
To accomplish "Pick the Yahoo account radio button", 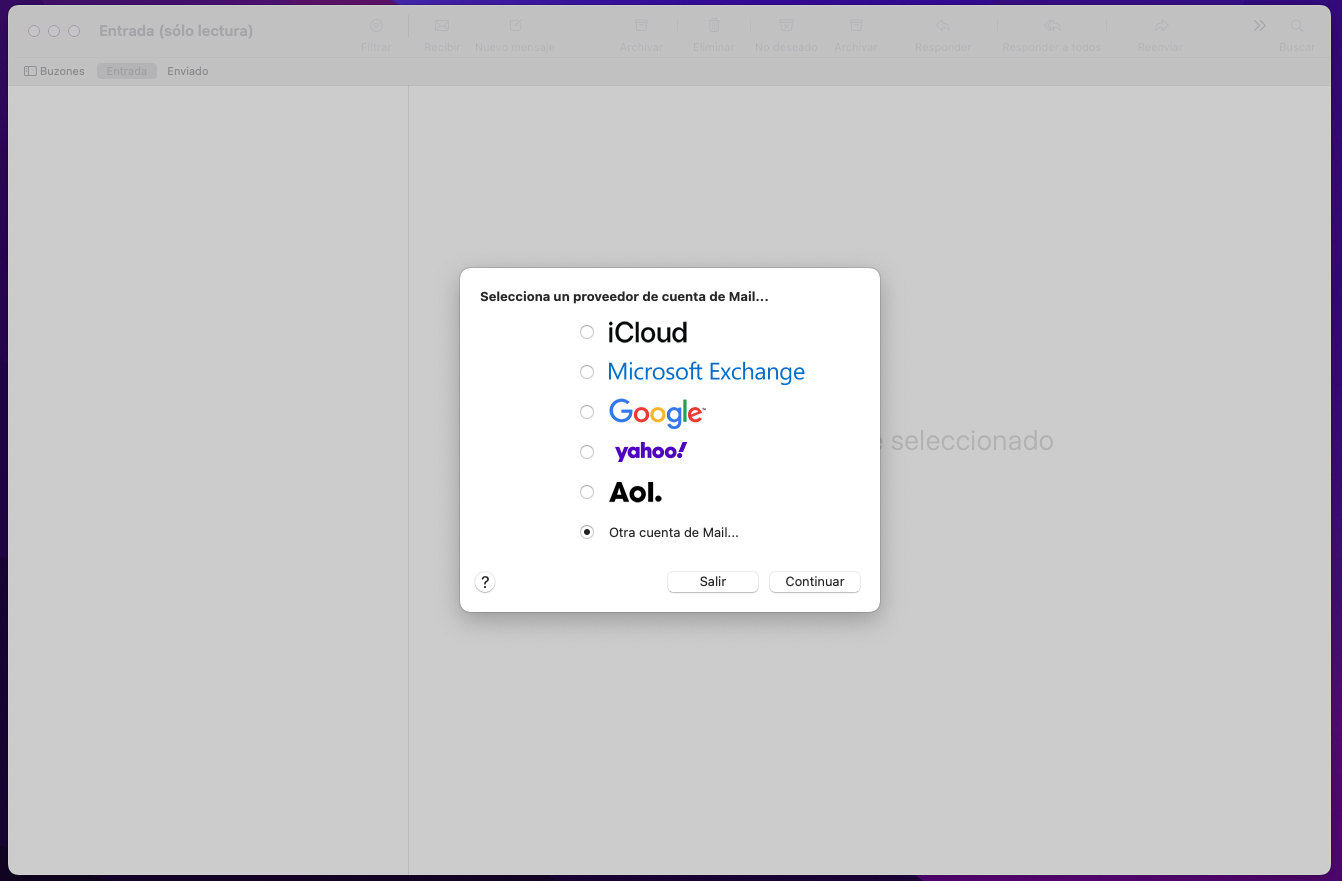I will tap(587, 452).
